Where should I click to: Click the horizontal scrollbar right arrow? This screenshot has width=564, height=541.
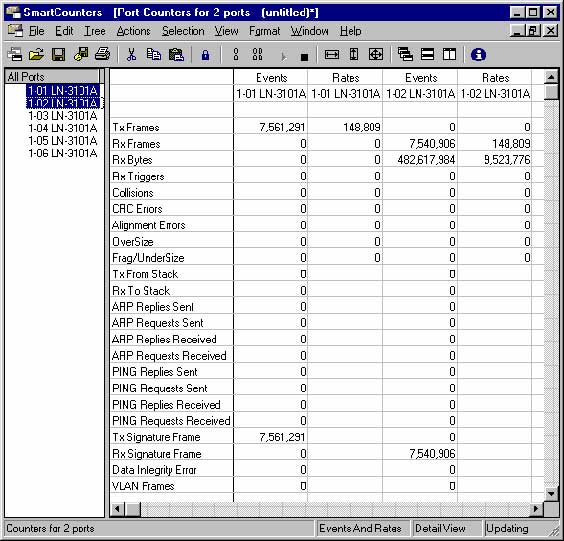537,509
